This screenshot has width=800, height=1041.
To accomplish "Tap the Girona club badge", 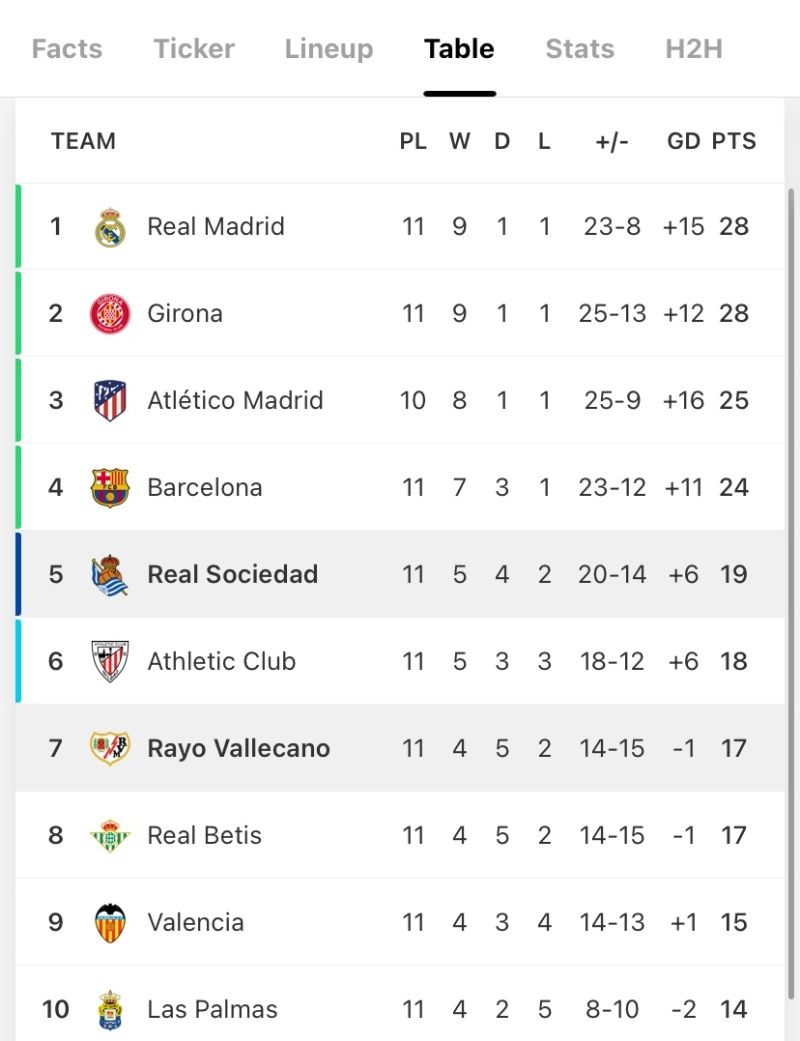I will click(x=110, y=313).
